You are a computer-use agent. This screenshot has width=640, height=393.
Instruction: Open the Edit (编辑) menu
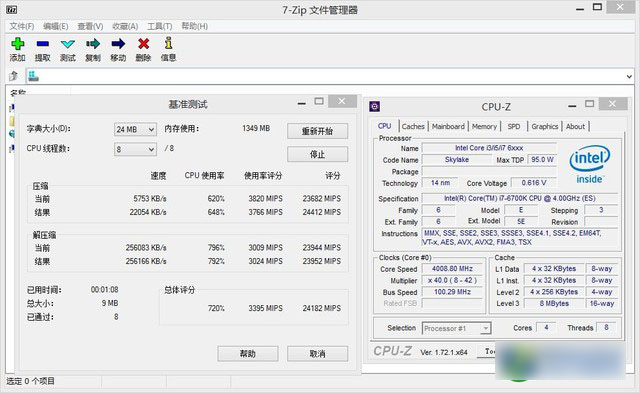pos(56,27)
